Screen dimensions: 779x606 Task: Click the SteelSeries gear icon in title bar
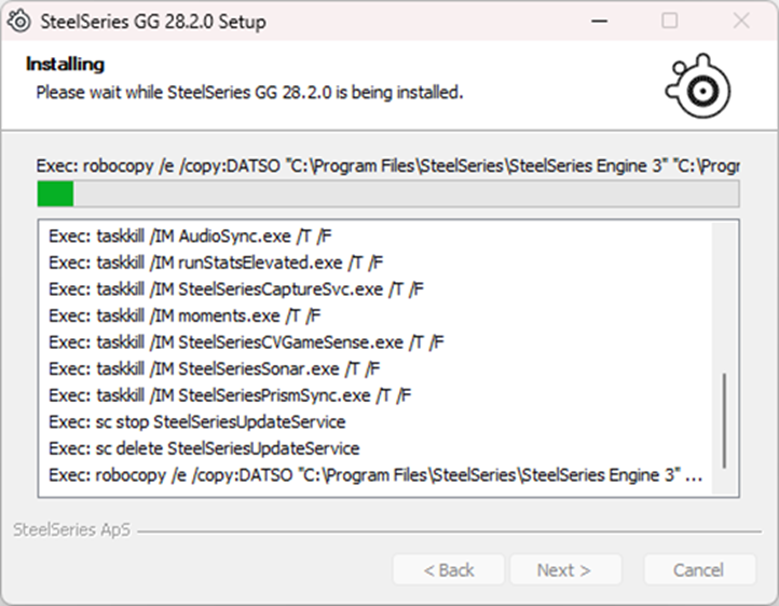[17, 21]
